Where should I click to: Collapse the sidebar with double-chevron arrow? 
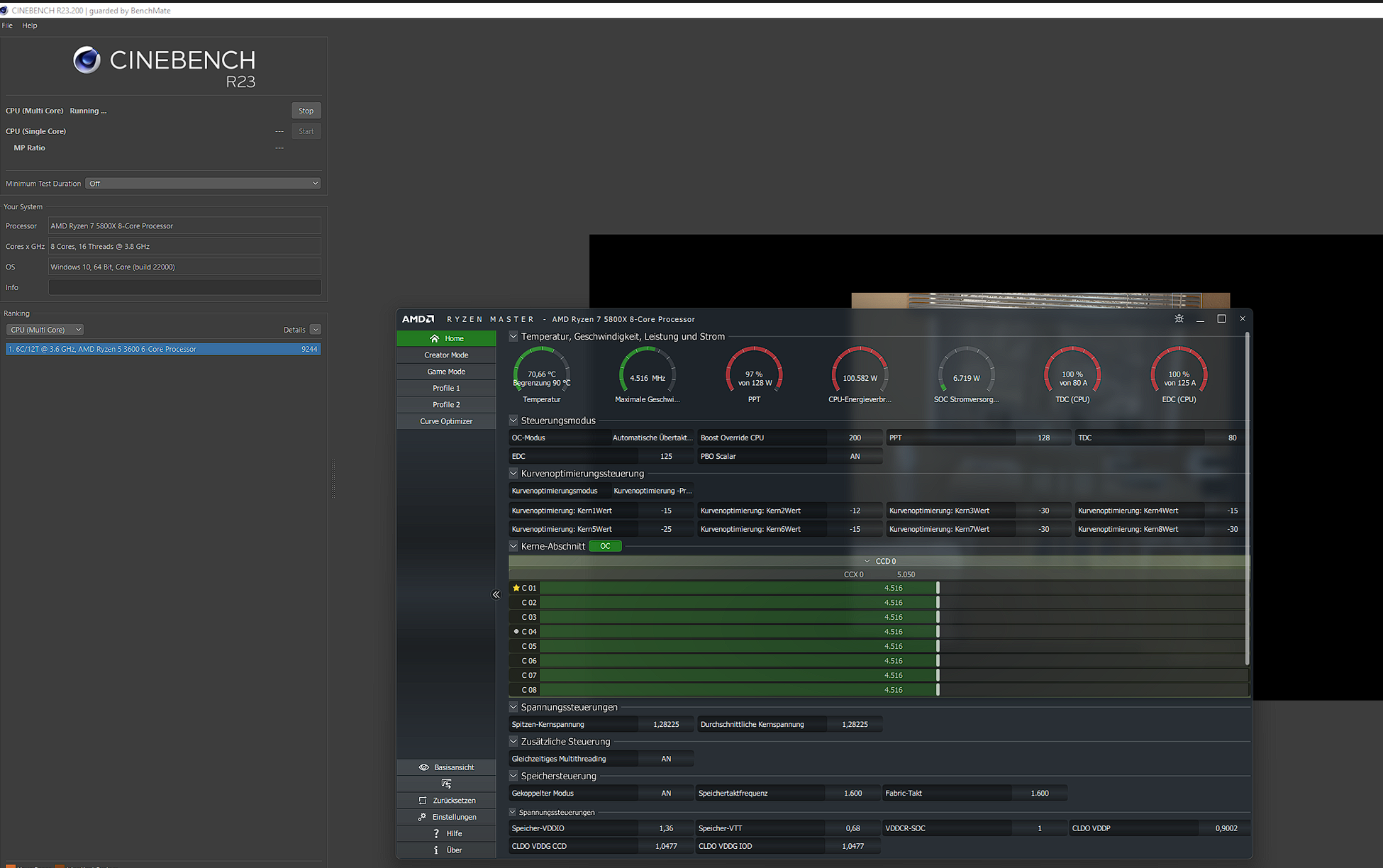pos(496,594)
